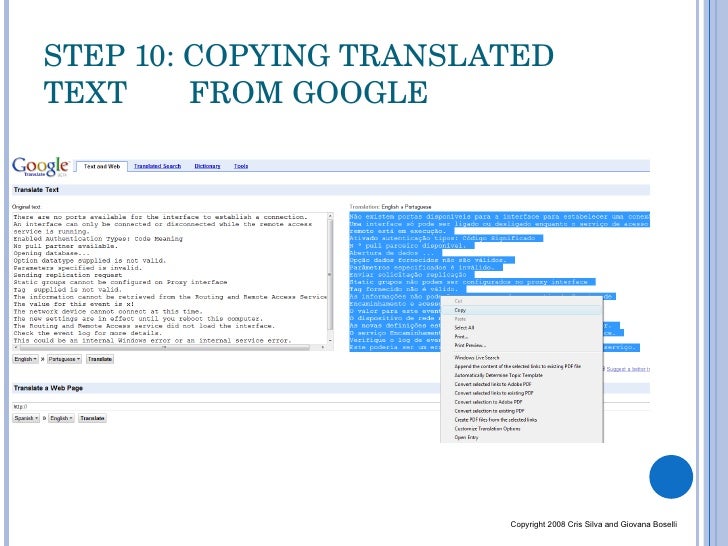Choose Print Preview... in context menu
The height and width of the screenshot is (546, 728).
pyautogui.click(x=521, y=345)
